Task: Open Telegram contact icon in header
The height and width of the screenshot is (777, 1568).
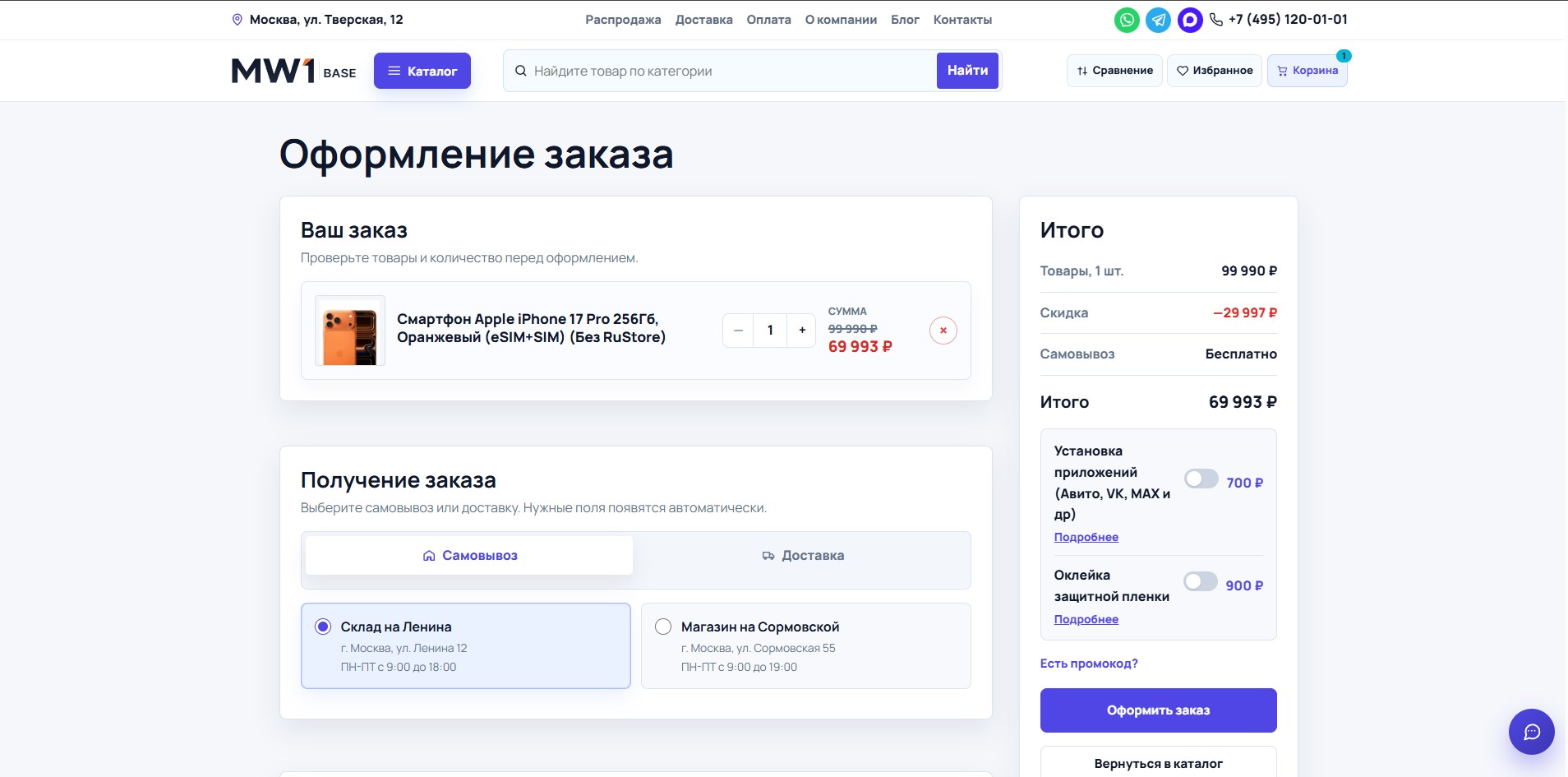Action: [x=1159, y=20]
